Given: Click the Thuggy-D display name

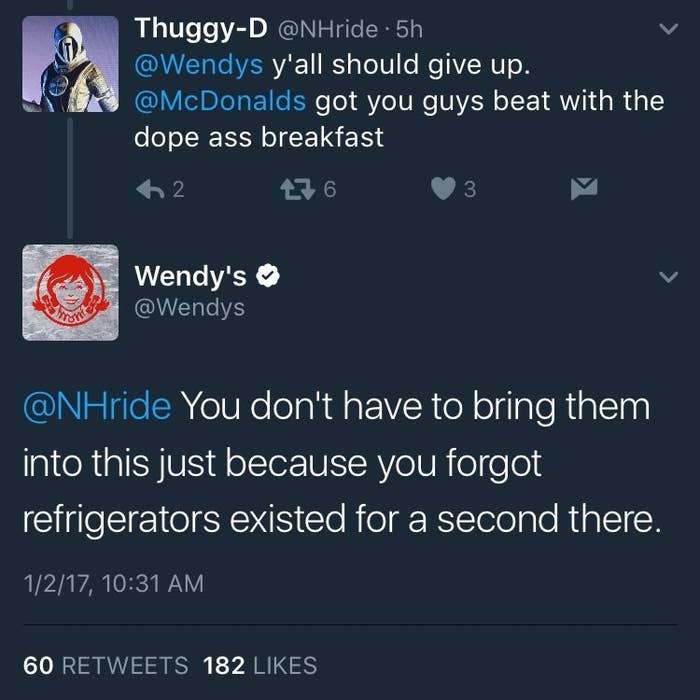Looking at the screenshot, I should [x=201, y=29].
